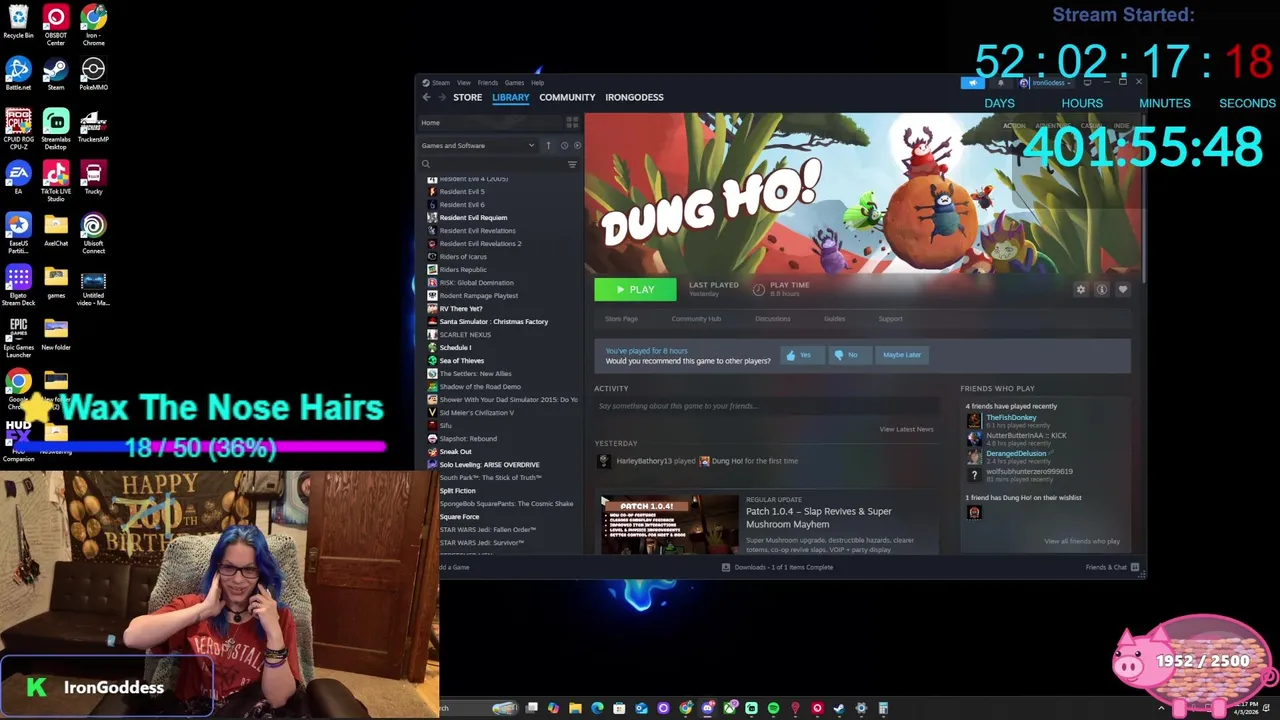Open Battle.net desktop shortcut
The image size is (1280, 720).
pos(18,73)
